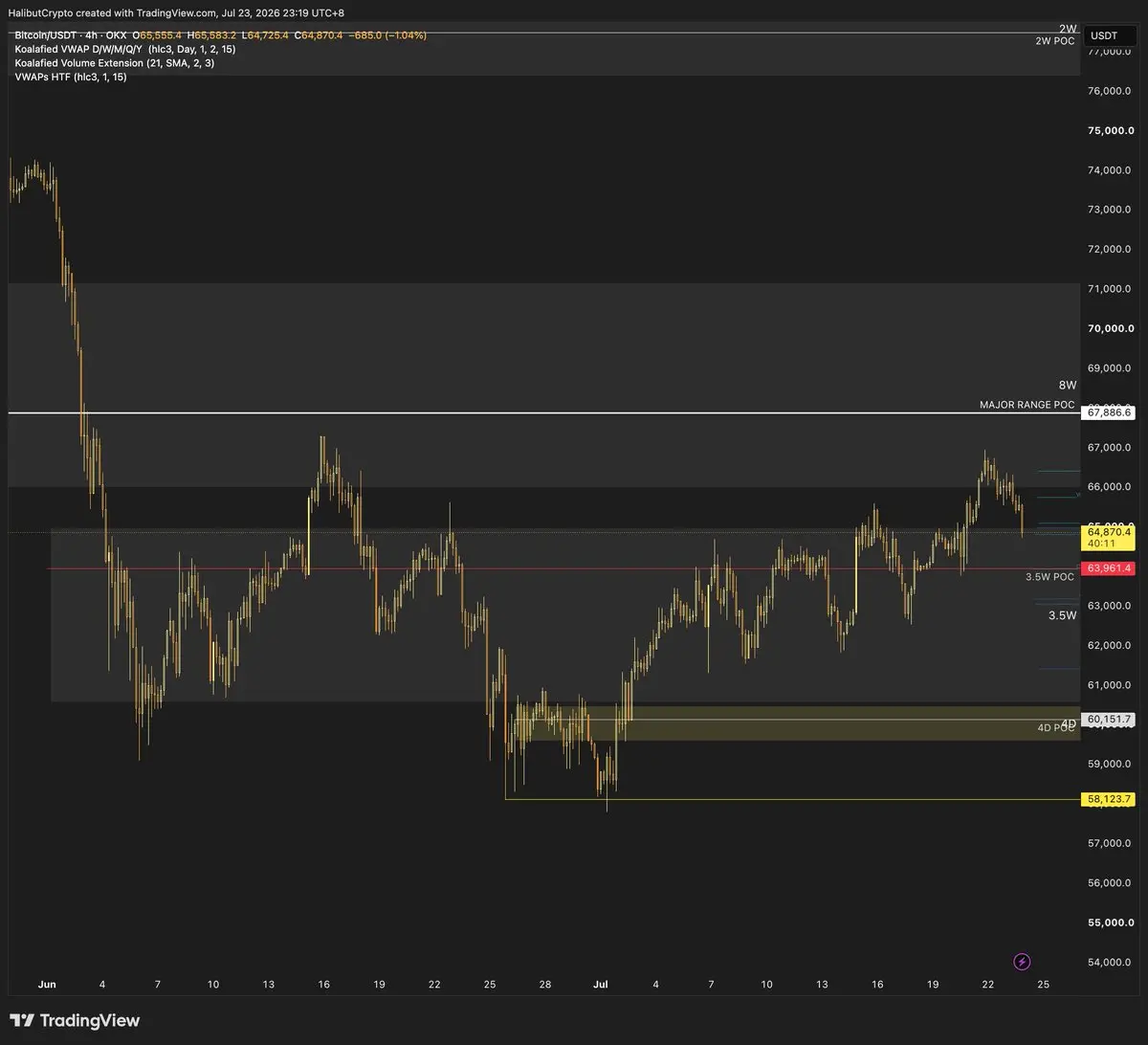1148x1045 pixels.
Task: Select the MAJOR RANGE POC text label
Action: tap(1027, 405)
